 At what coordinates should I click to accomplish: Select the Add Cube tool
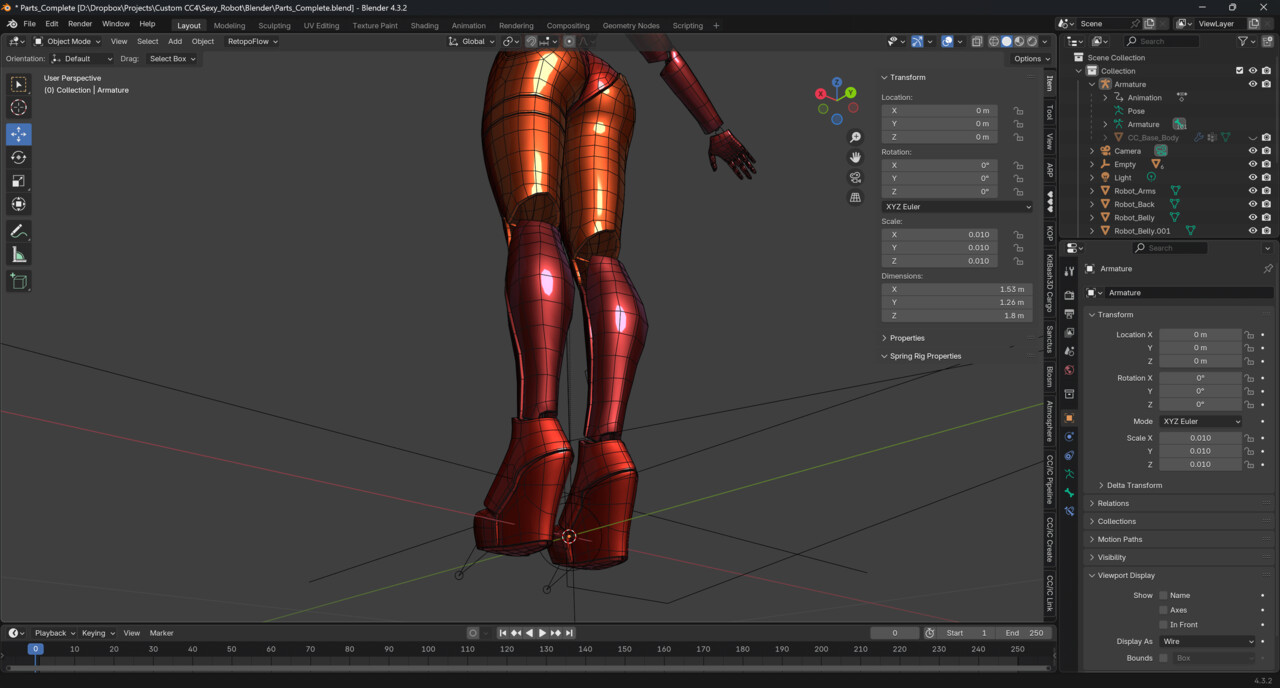[19, 282]
